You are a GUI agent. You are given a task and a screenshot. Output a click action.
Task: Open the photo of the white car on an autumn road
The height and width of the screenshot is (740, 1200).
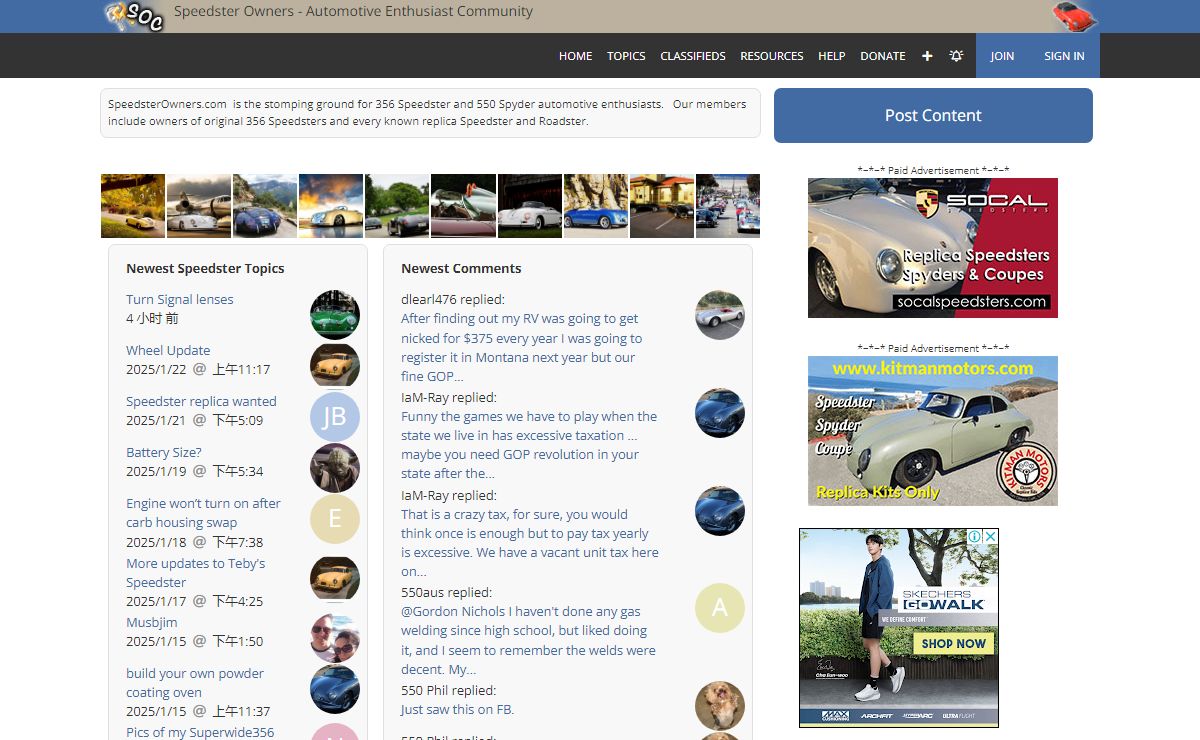[x=133, y=206]
